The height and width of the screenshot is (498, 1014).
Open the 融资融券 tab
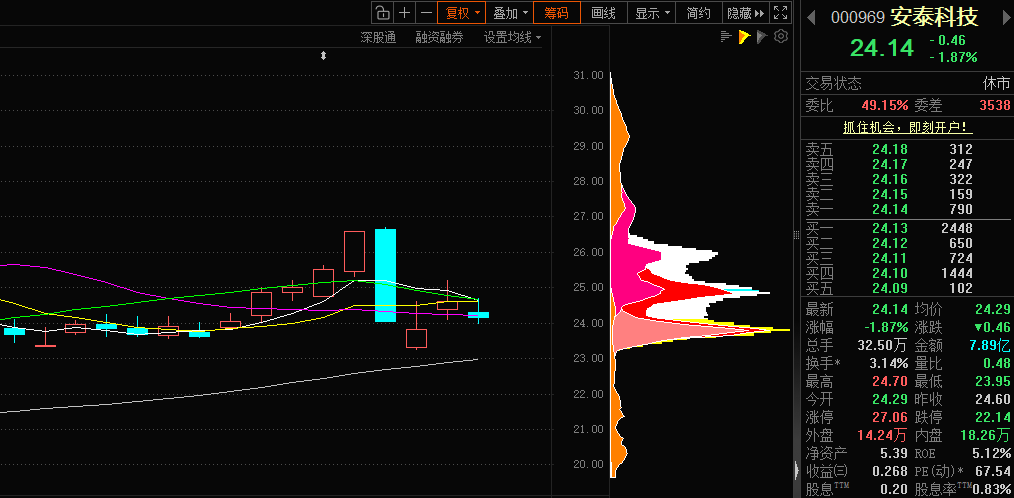[440, 38]
